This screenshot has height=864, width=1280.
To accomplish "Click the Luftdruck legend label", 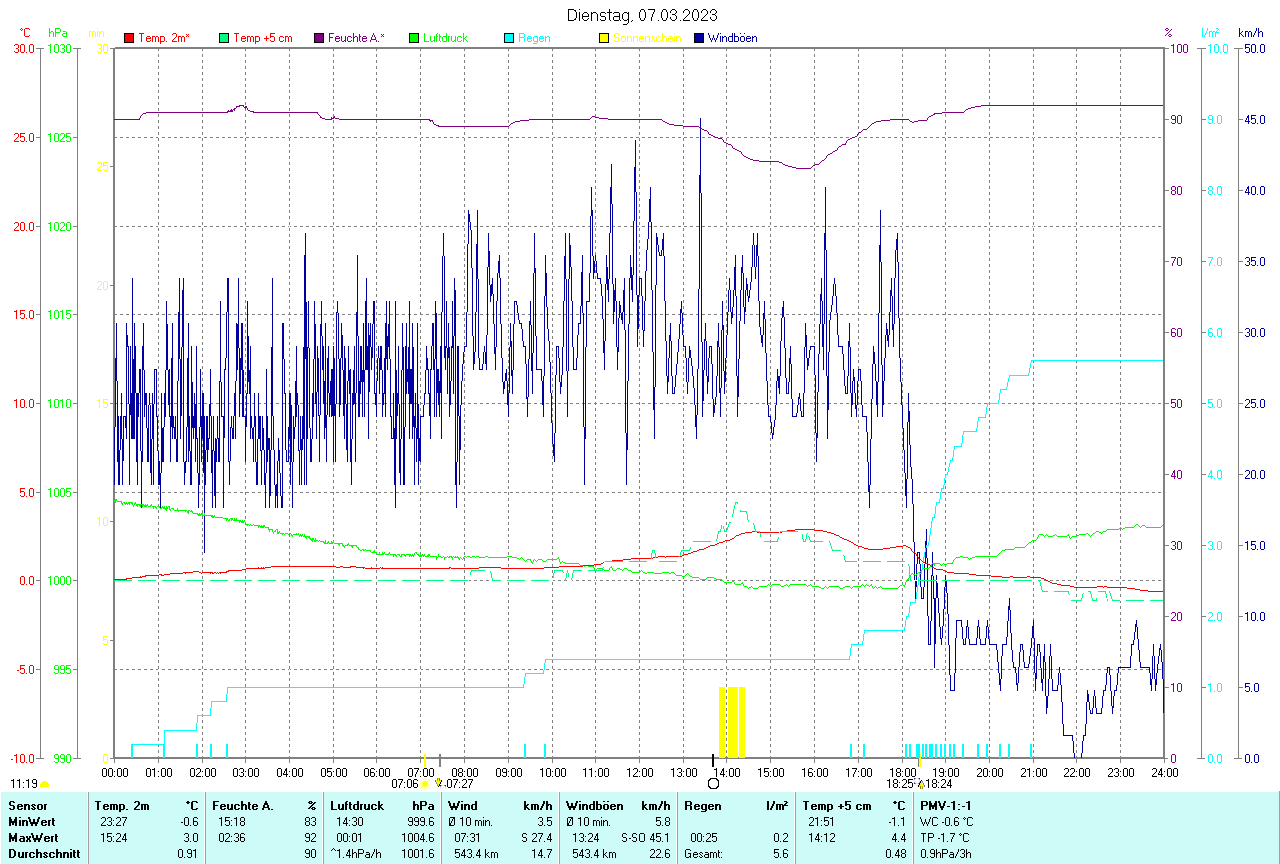I will tap(446, 38).
